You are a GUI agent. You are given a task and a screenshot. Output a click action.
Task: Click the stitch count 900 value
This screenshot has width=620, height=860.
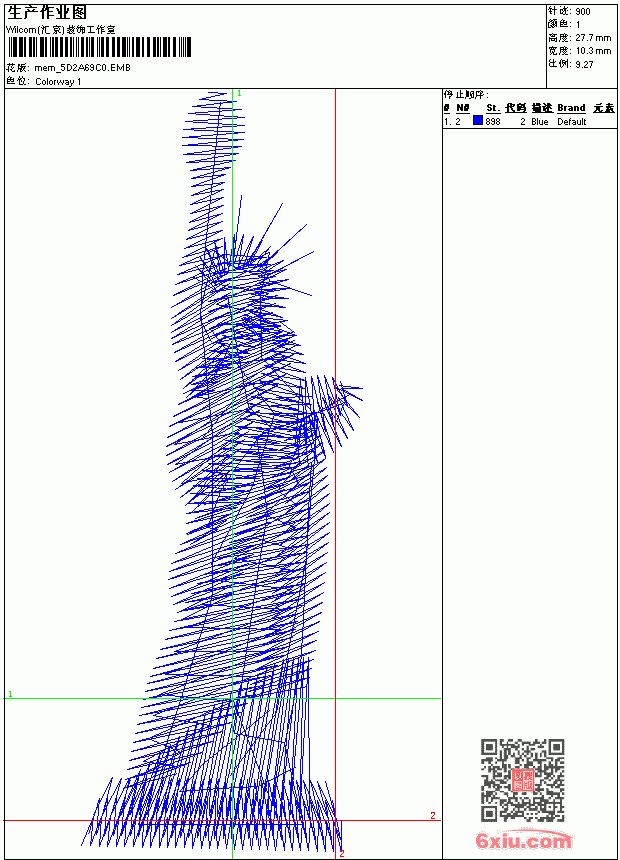(583, 12)
